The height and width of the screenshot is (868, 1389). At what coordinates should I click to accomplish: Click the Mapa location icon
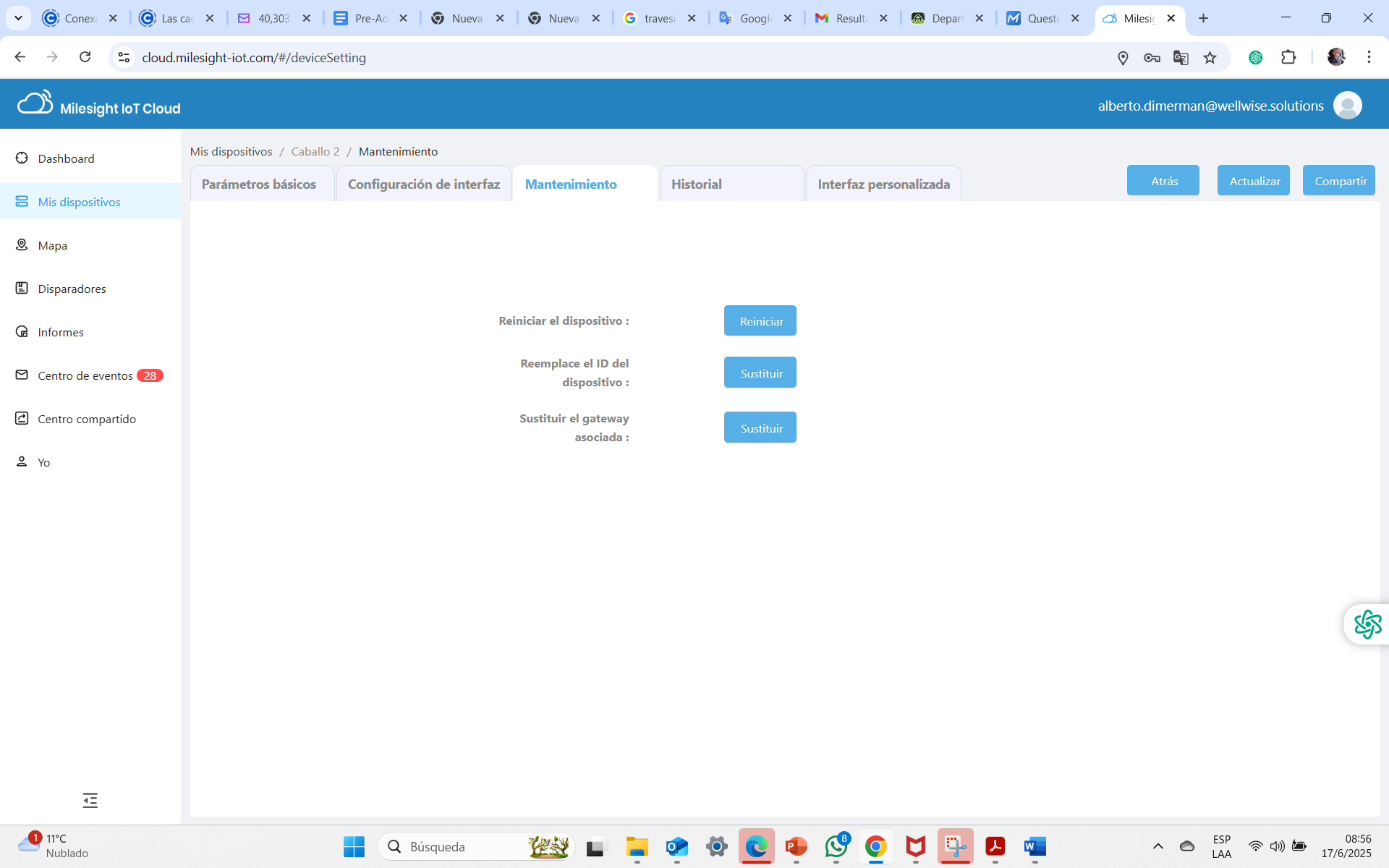(x=22, y=245)
